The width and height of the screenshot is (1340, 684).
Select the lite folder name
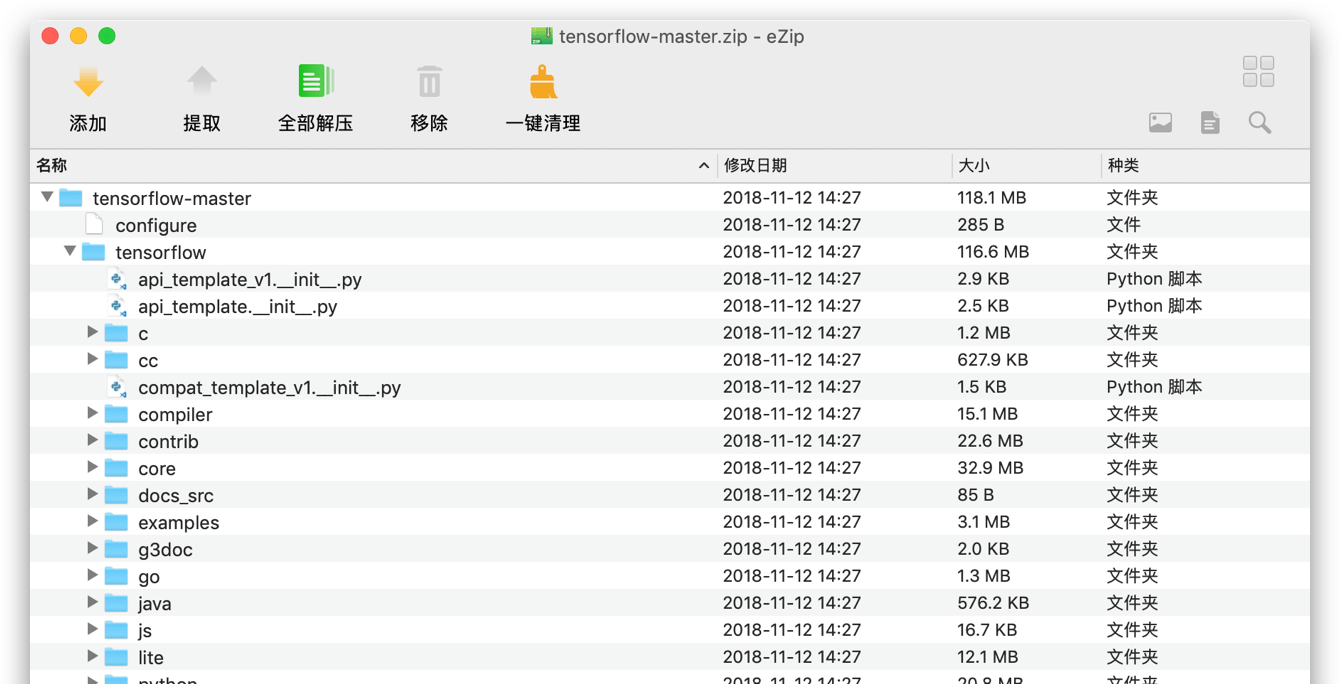point(151,658)
